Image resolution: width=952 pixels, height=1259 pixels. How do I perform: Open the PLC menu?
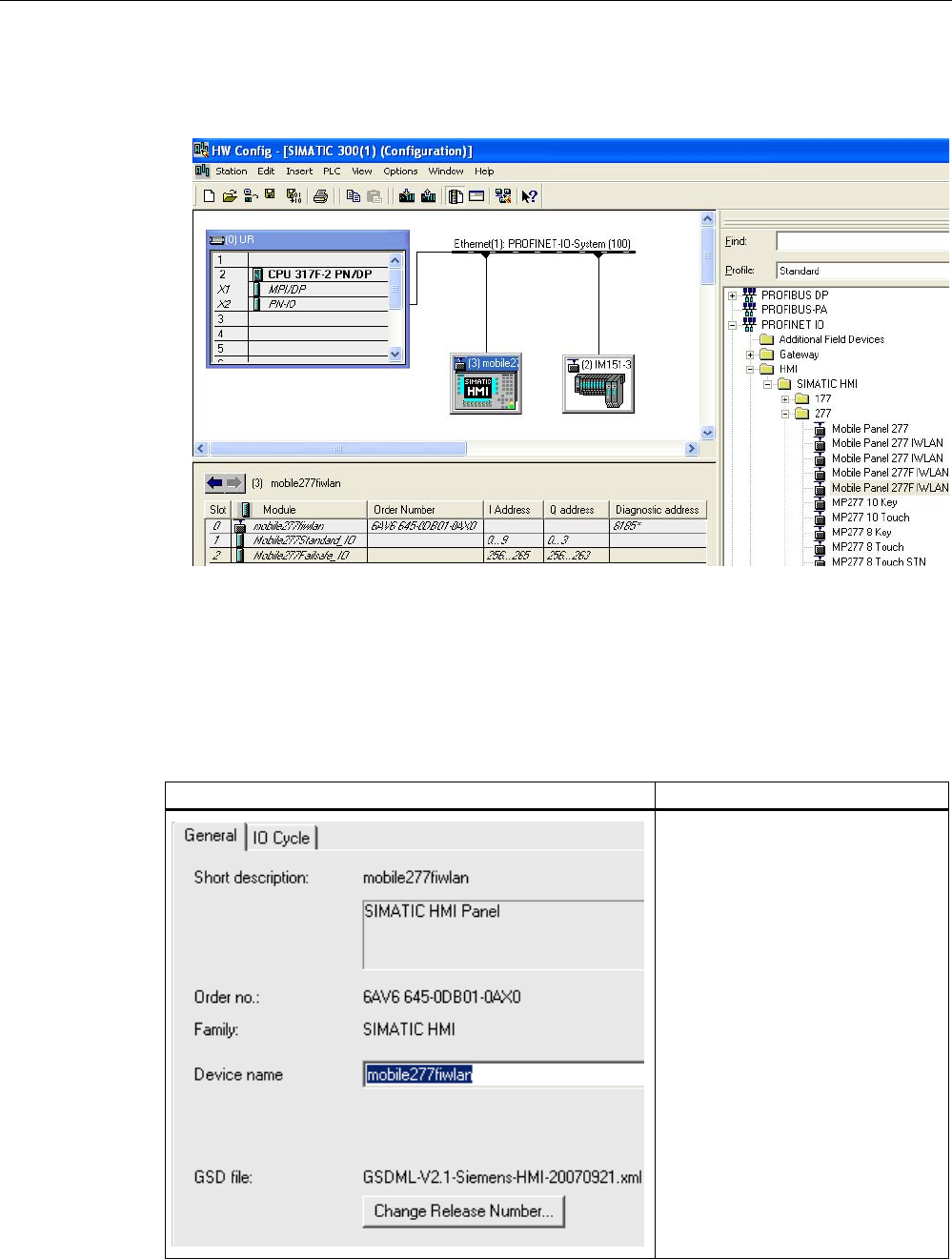coord(332,172)
